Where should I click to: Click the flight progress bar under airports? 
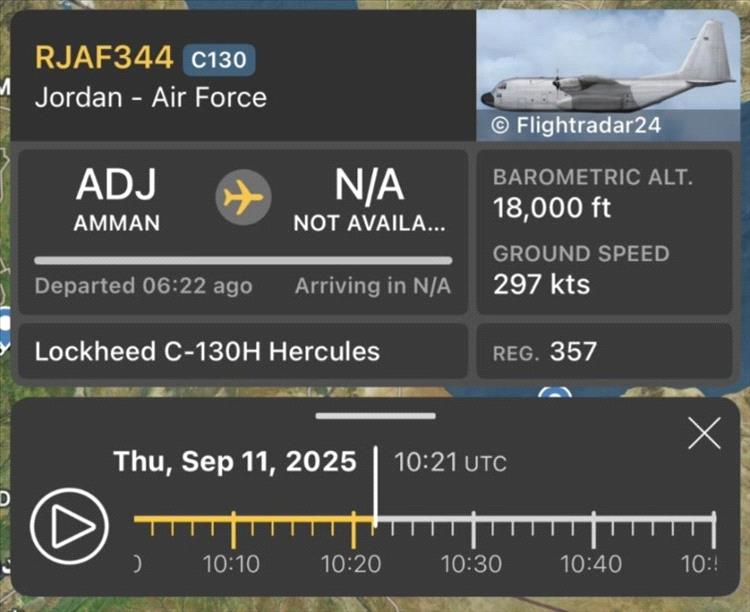[243, 261]
